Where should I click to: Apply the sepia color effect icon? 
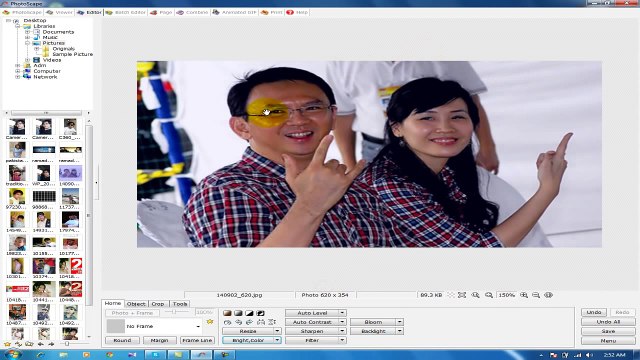(227, 313)
